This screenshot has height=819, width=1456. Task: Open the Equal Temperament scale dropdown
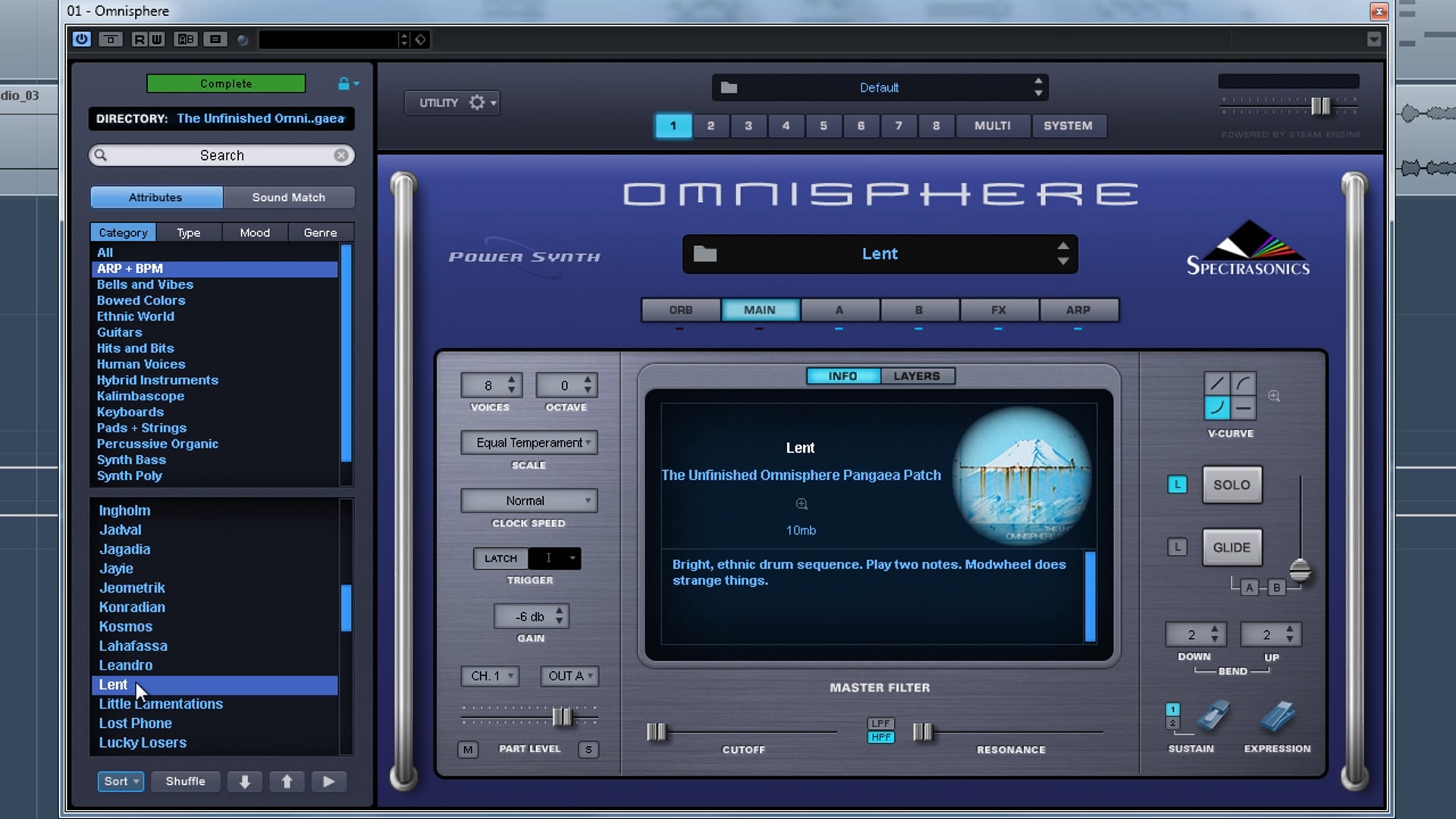pyautogui.click(x=529, y=443)
